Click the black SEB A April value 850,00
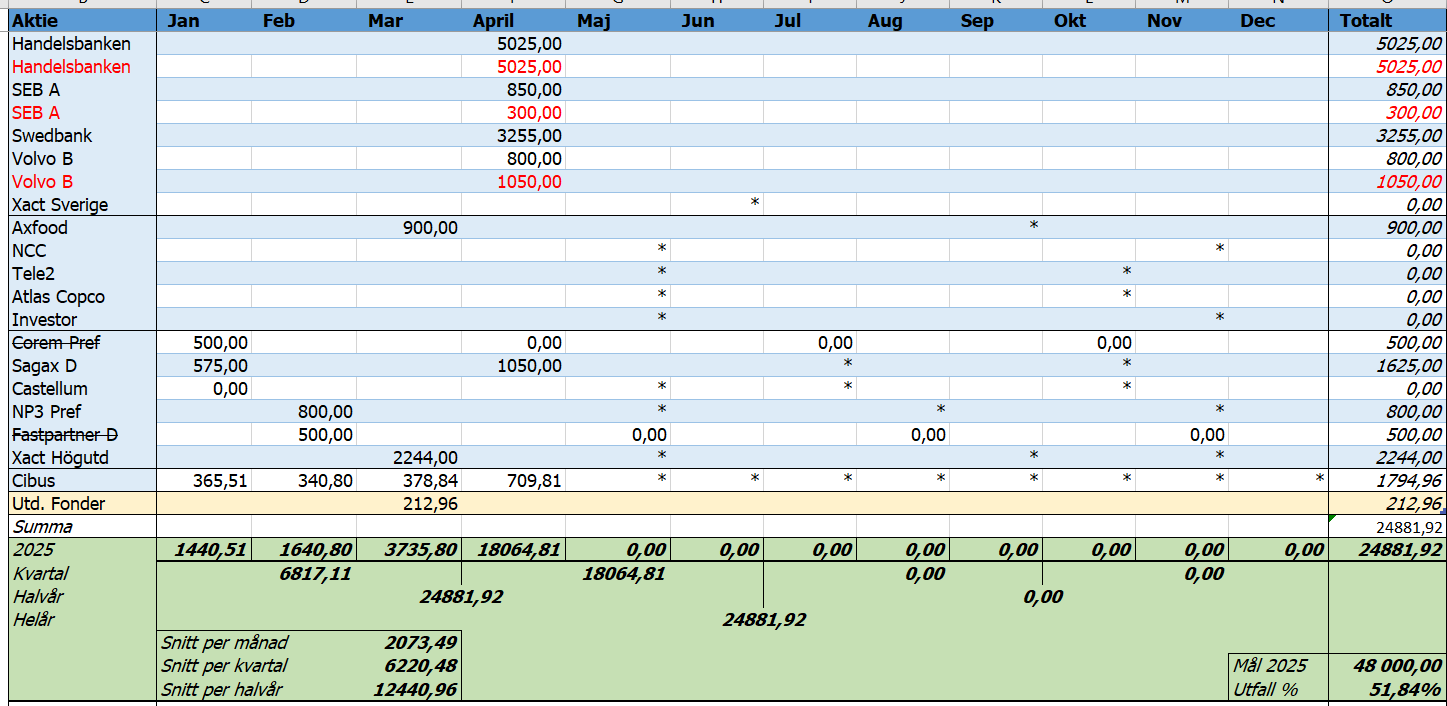 pos(534,90)
